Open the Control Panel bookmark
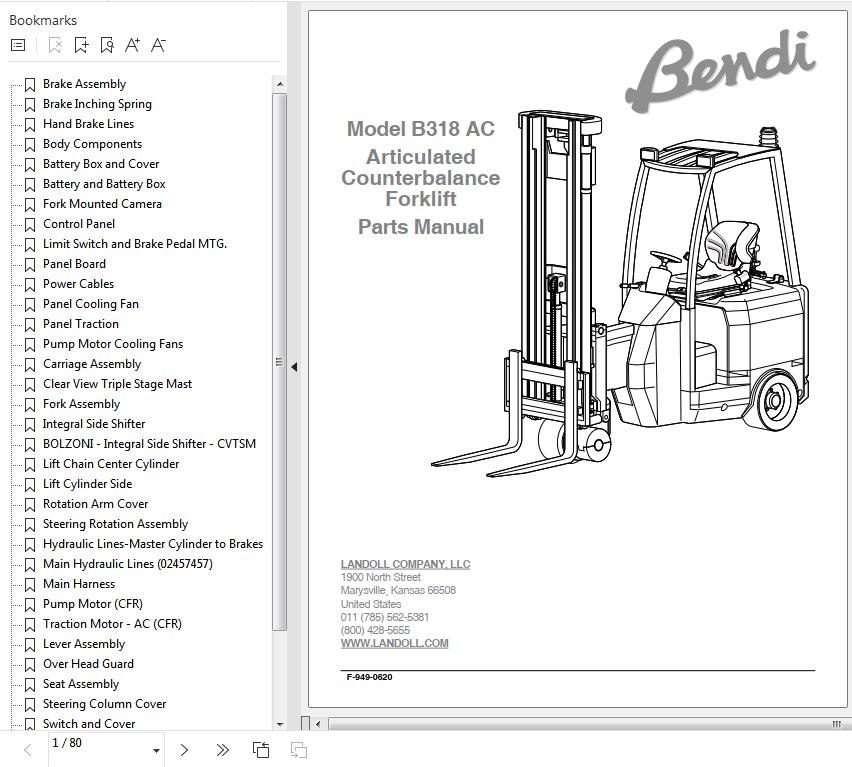 tap(79, 224)
